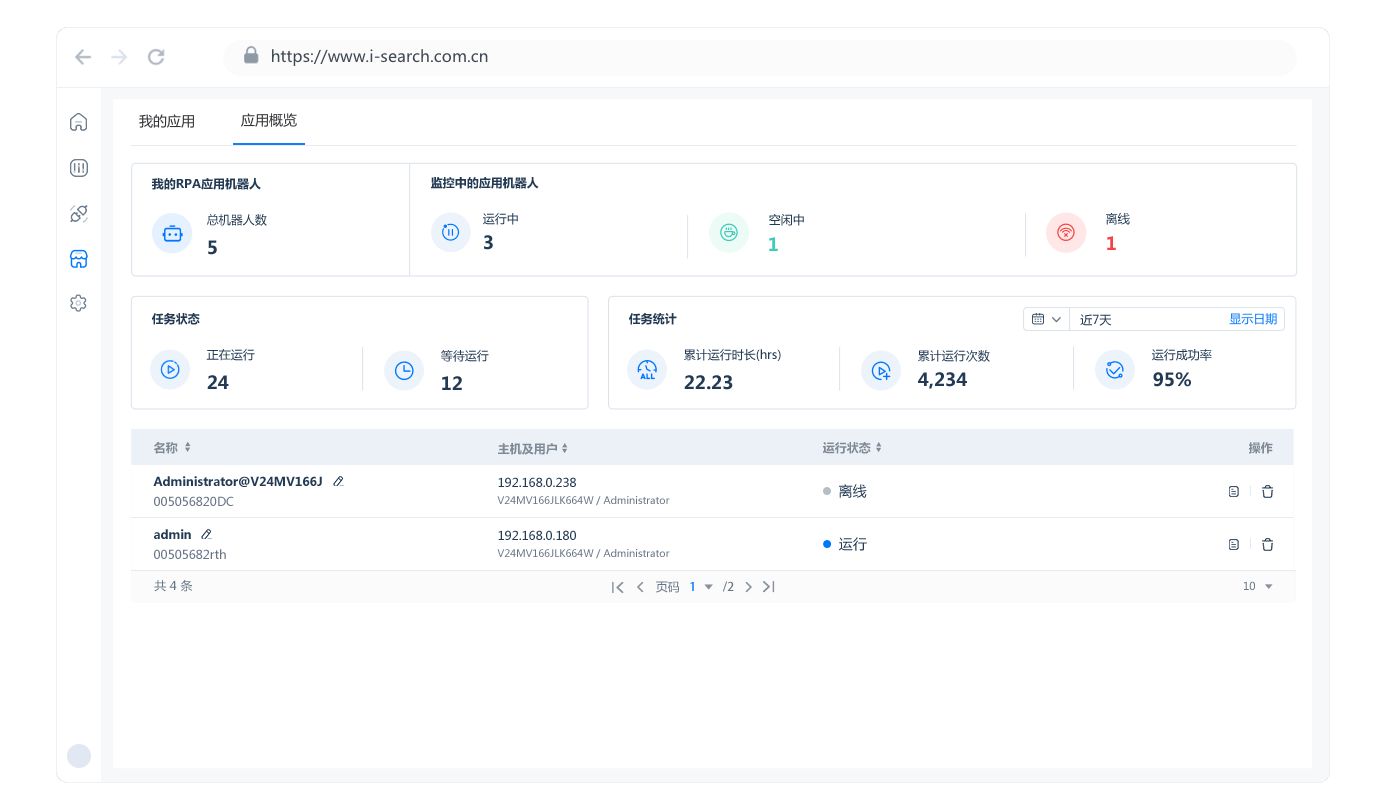The image size is (1378, 810).
Task: Sort by 名称 column
Action: tap(187, 448)
